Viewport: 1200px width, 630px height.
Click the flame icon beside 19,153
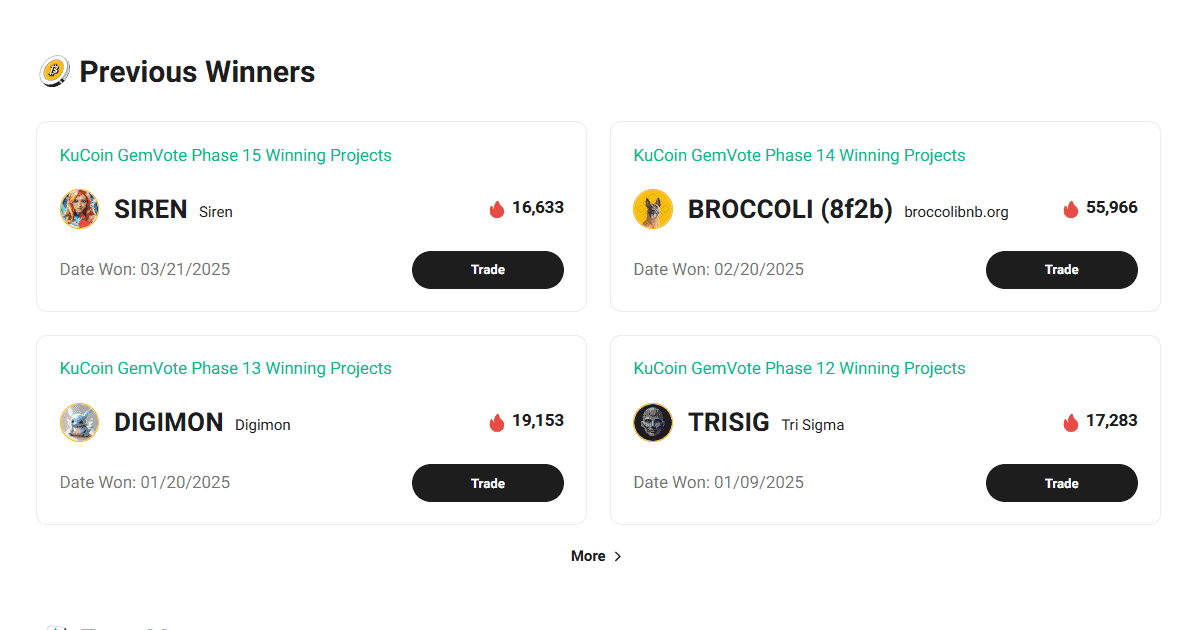click(x=497, y=422)
